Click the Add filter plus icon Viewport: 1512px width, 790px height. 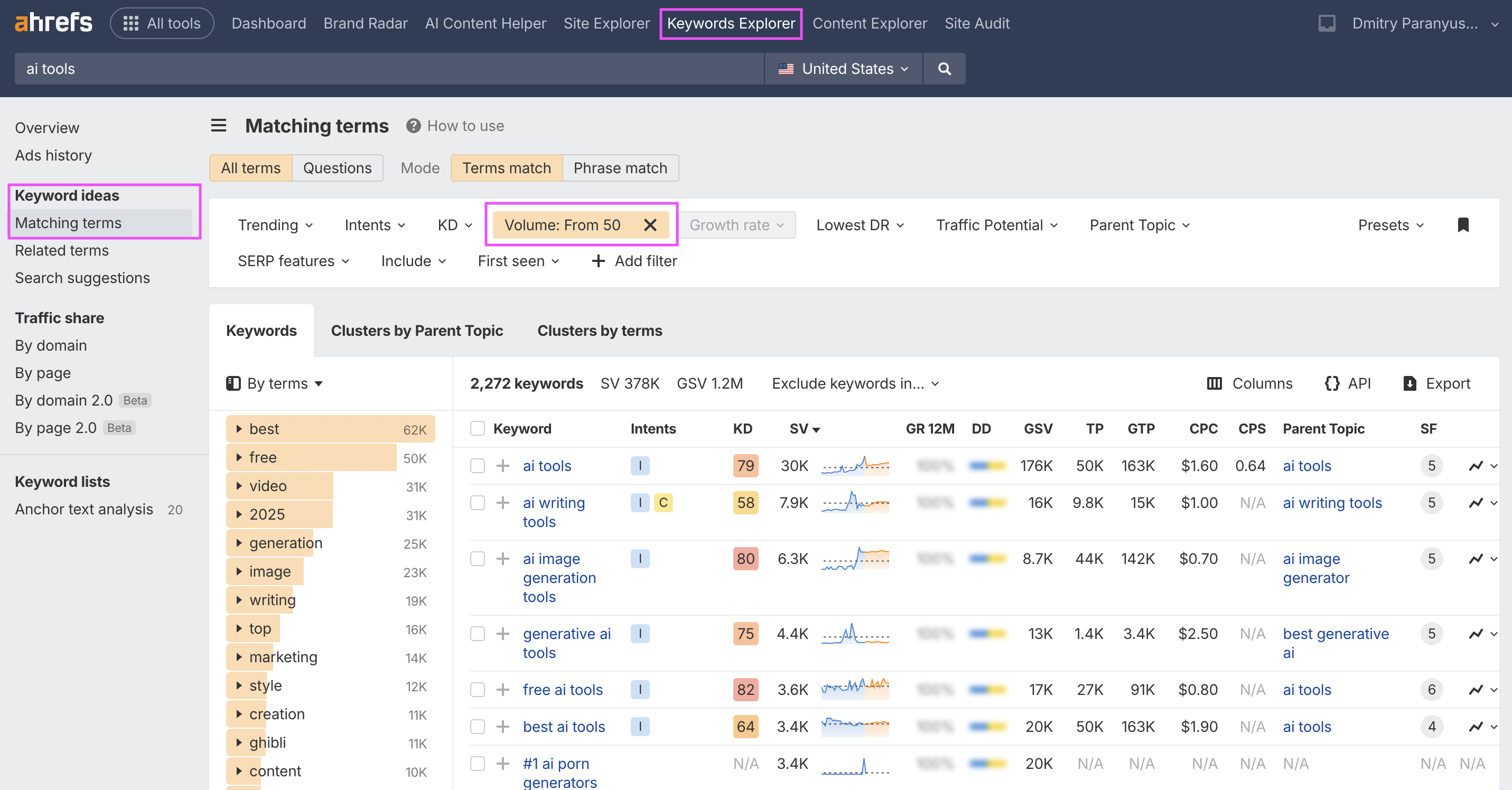click(598, 261)
